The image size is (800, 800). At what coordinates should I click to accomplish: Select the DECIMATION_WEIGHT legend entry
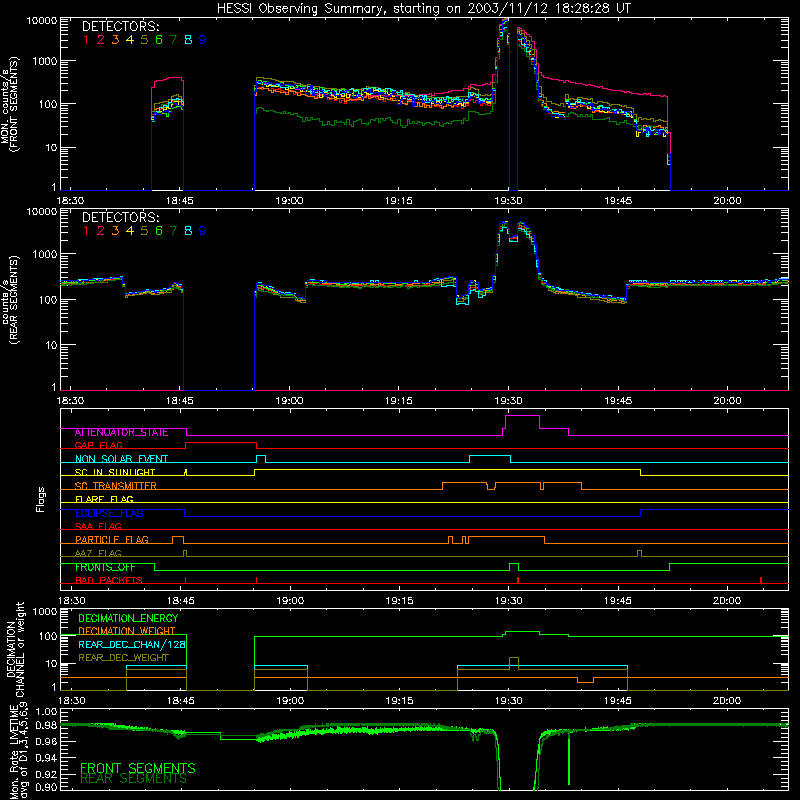point(127,631)
